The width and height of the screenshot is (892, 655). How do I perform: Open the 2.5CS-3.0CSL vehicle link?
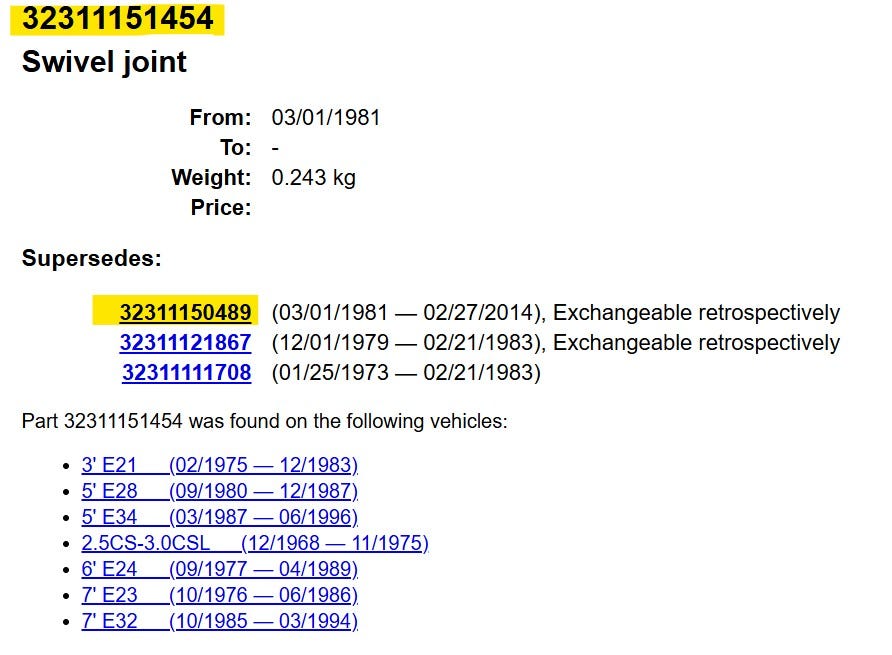[255, 543]
